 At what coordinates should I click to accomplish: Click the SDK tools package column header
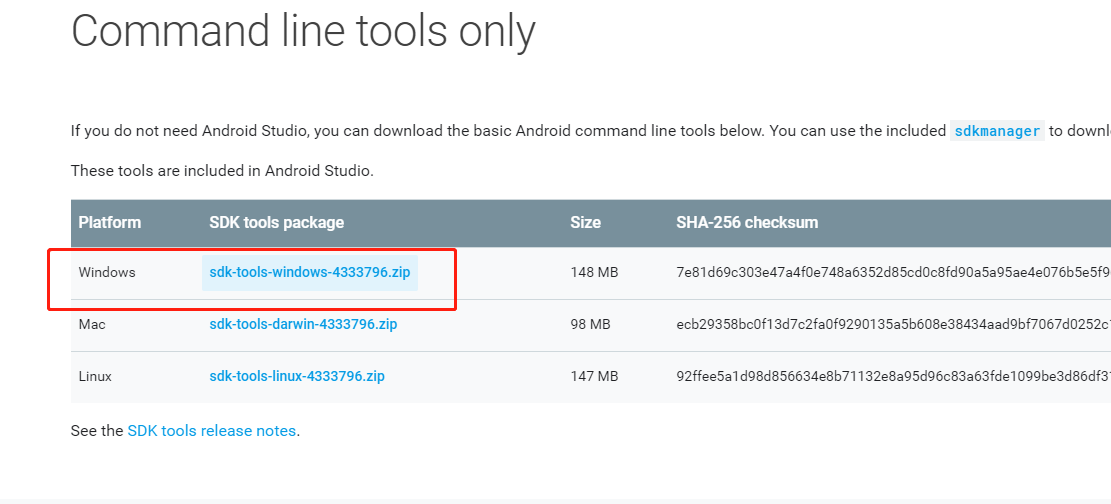click(276, 223)
